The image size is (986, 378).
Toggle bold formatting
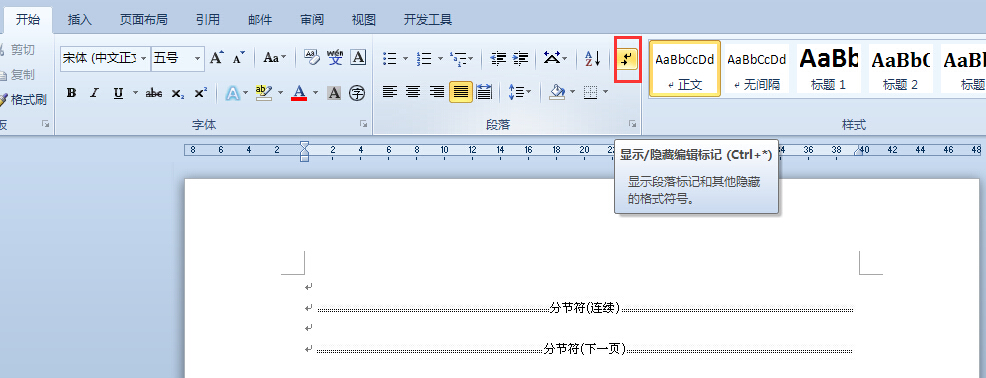pos(72,93)
